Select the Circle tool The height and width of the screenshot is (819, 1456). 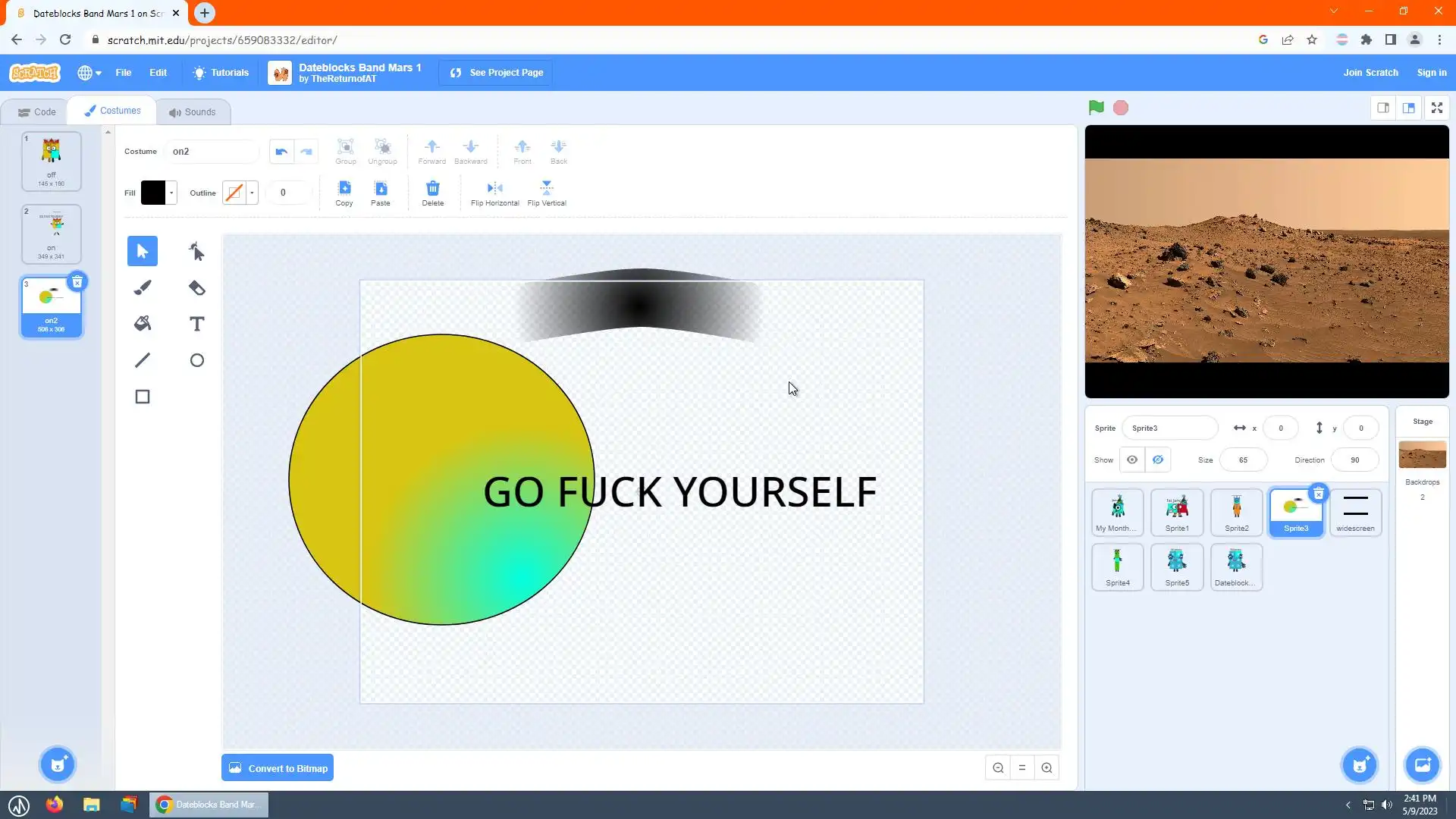(196, 360)
